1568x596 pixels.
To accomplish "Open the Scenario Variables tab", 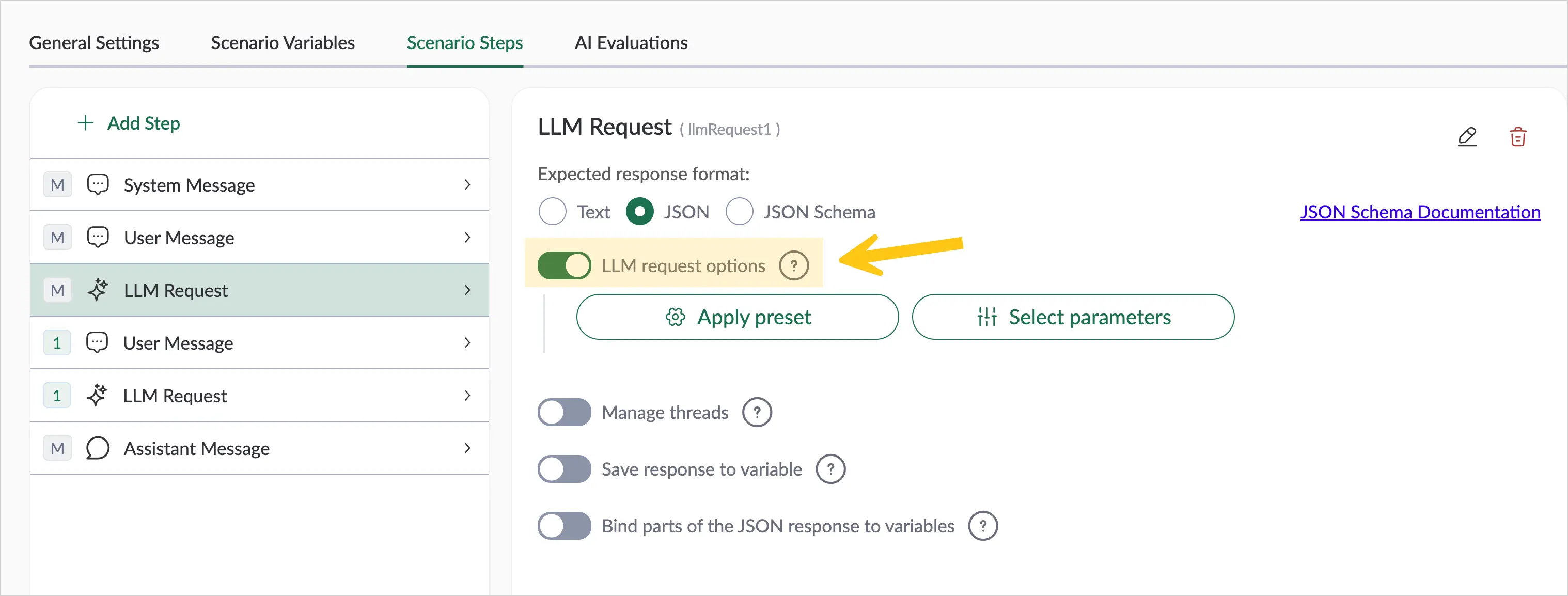I will [283, 43].
